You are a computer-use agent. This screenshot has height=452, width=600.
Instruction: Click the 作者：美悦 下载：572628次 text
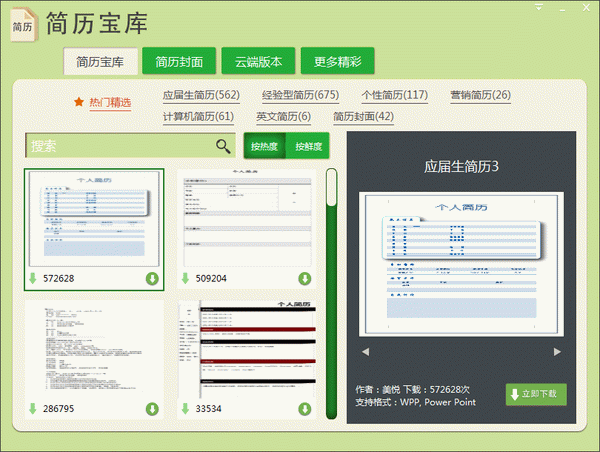pyautogui.click(x=412, y=390)
